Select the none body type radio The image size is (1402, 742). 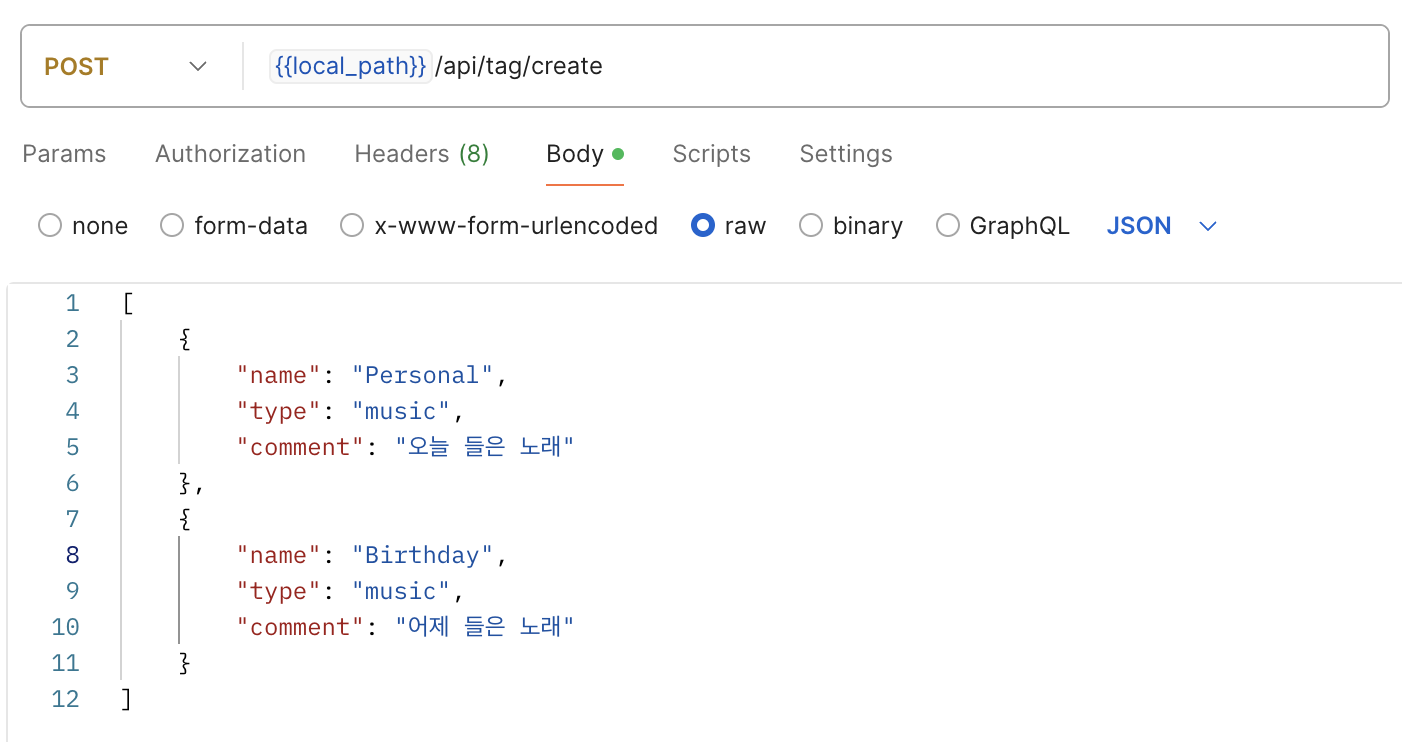(x=50, y=226)
